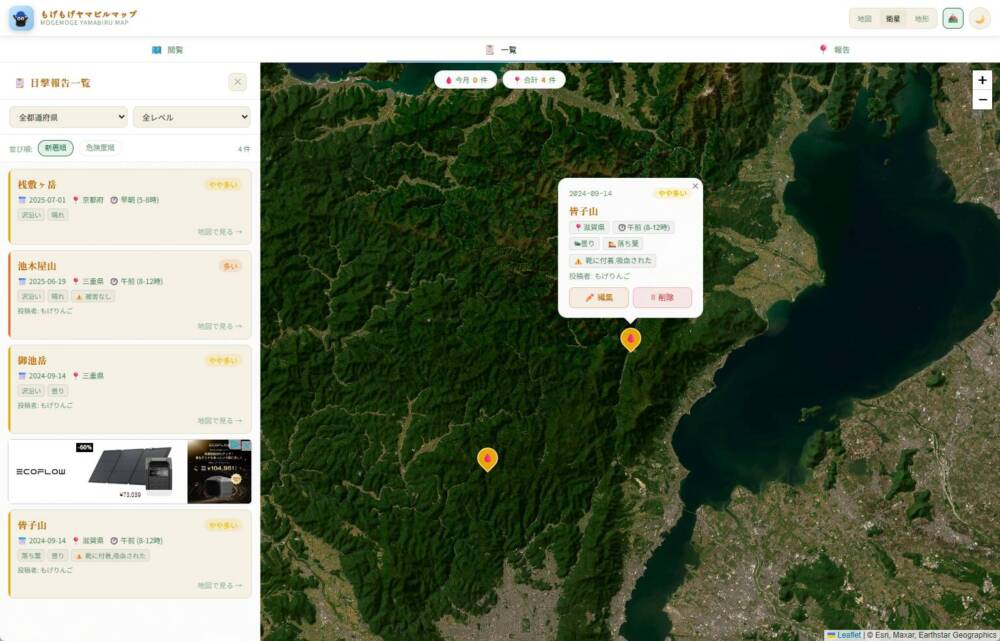Open the 全都道府県 prefecture dropdown
This screenshot has width=1000, height=641.
[x=68, y=117]
